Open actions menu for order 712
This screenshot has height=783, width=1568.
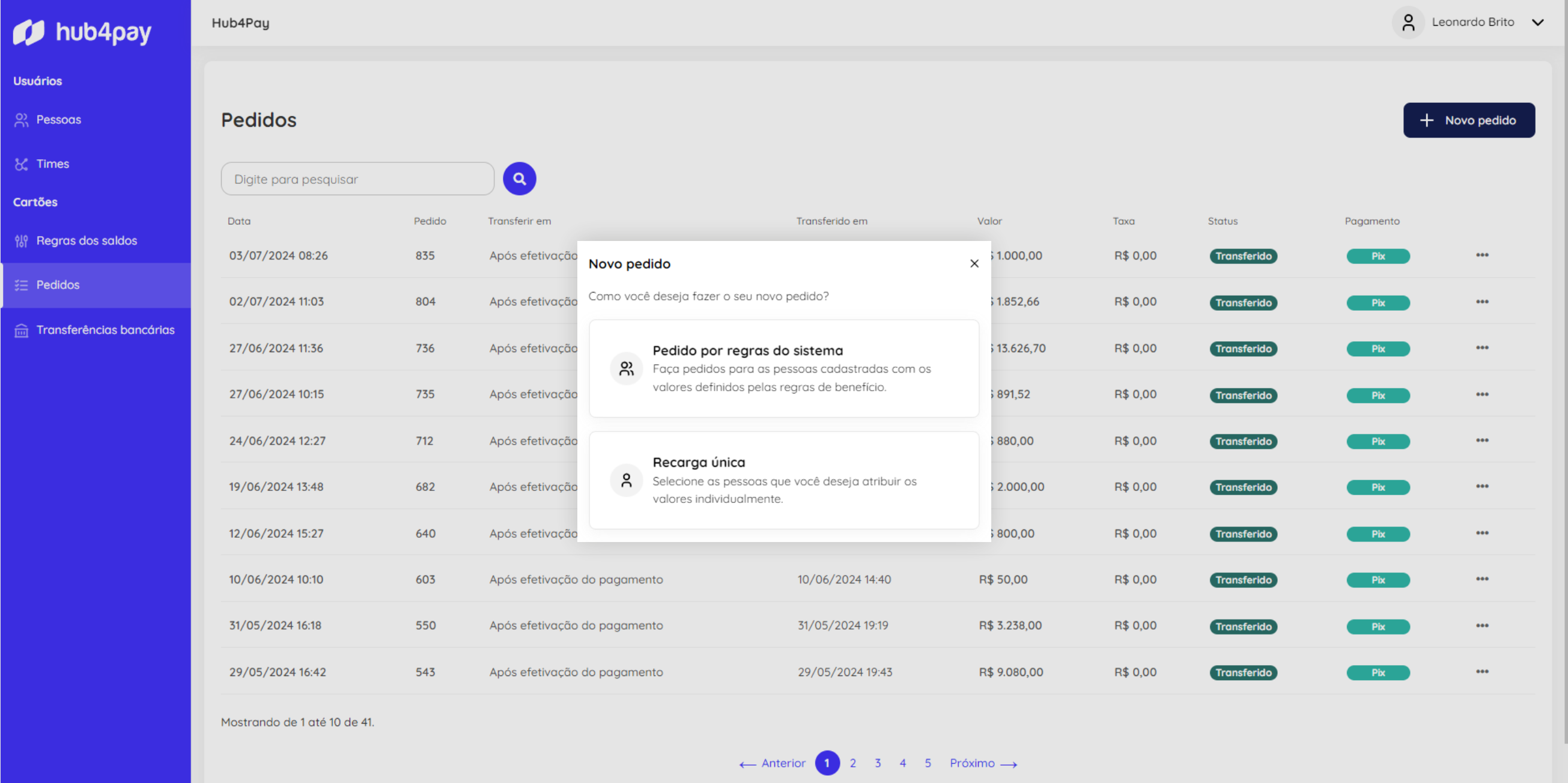click(1481, 440)
